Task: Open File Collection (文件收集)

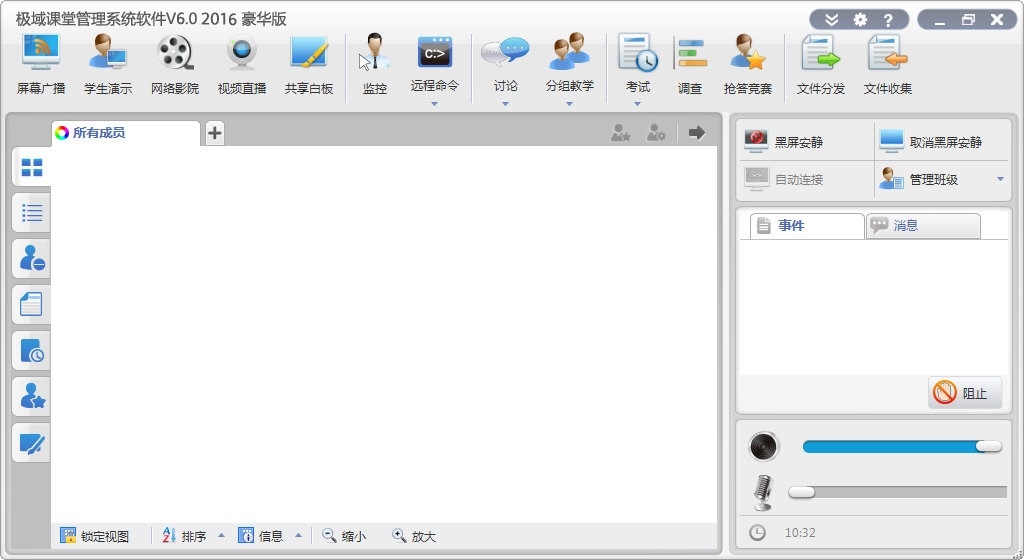Action: click(x=888, y=65)
